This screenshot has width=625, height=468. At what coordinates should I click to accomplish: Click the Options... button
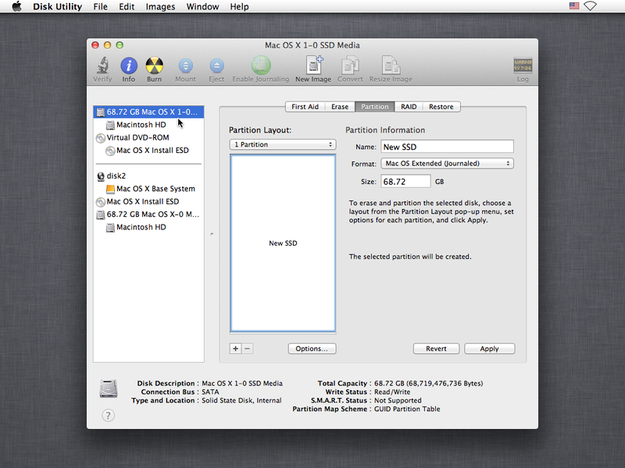click(x=312, y=349)
